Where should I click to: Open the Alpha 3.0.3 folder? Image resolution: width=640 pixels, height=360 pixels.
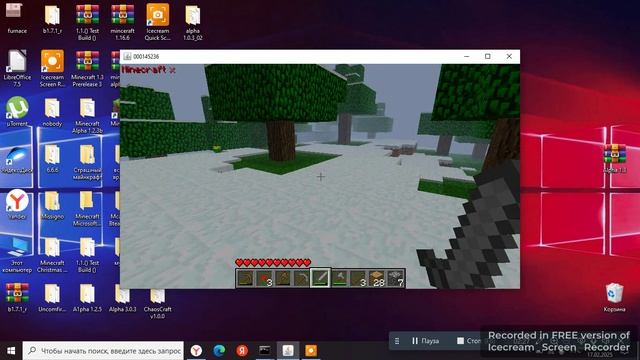point(122,298)
